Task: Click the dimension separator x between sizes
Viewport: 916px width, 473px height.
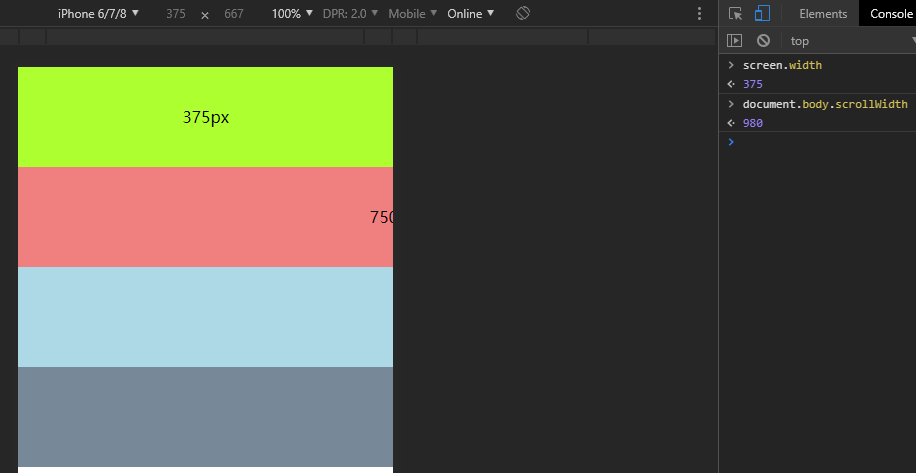Action: point(204,15)
